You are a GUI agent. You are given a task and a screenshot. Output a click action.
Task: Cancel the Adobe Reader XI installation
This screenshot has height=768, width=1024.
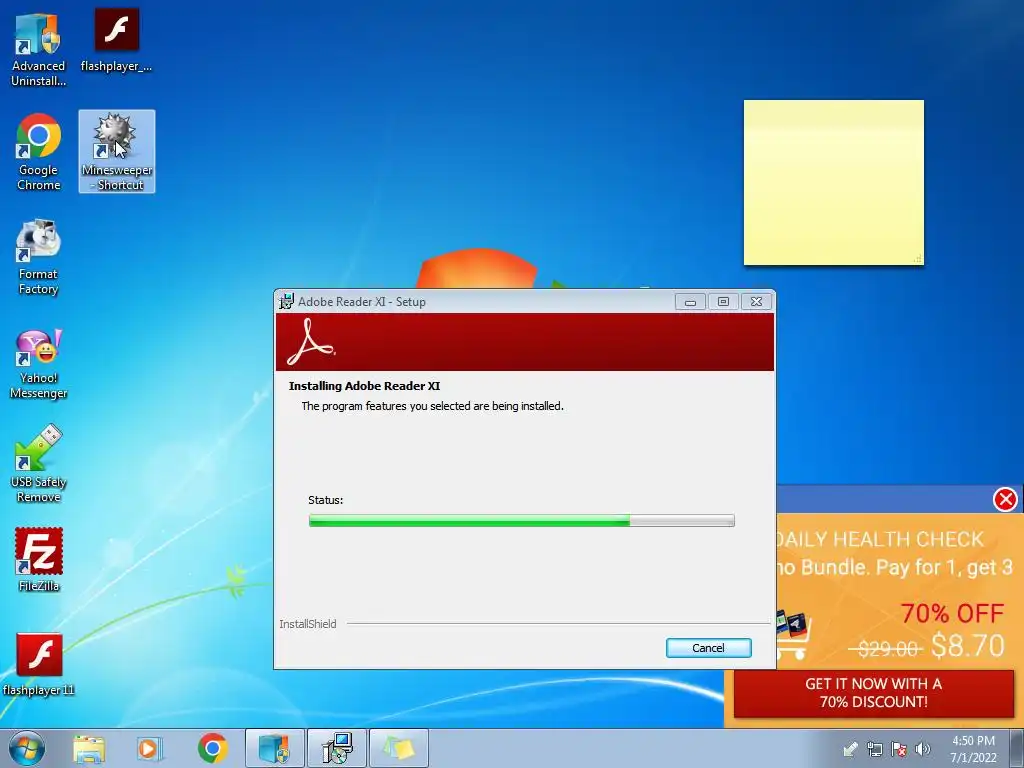point(709,648)
